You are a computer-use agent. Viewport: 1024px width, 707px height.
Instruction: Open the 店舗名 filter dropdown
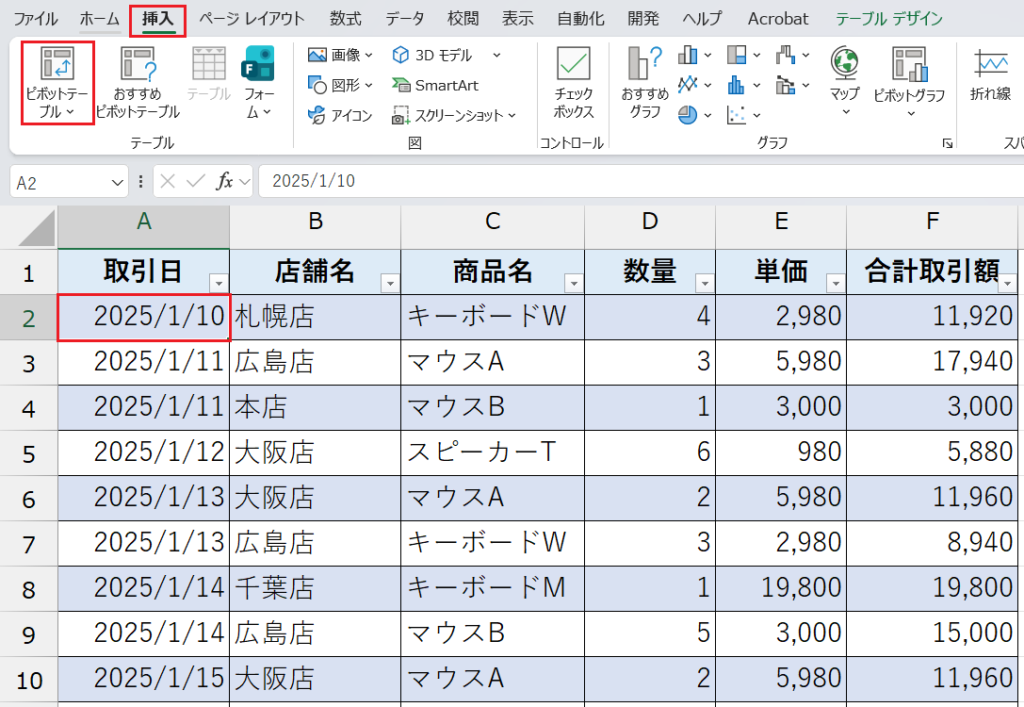click(390, 283)
